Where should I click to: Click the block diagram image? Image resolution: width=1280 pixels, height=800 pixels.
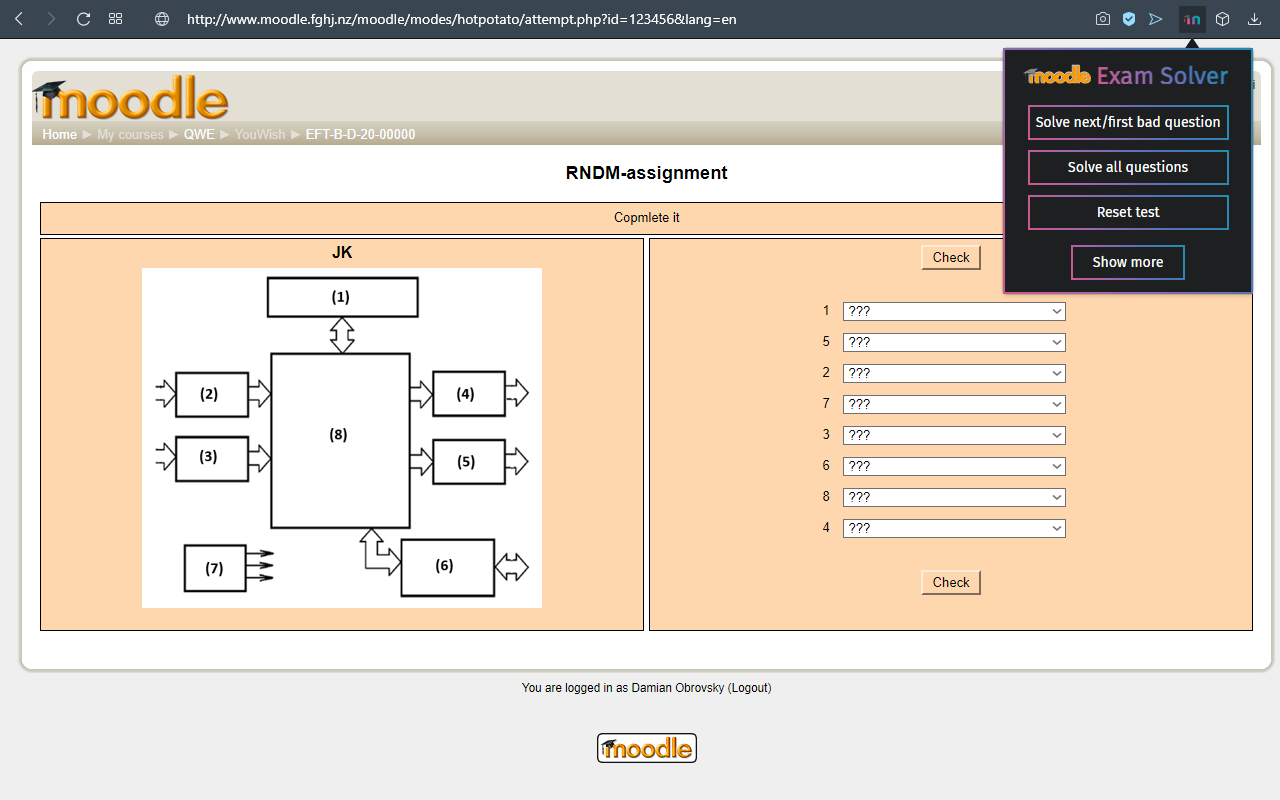(x=342, y=438)
